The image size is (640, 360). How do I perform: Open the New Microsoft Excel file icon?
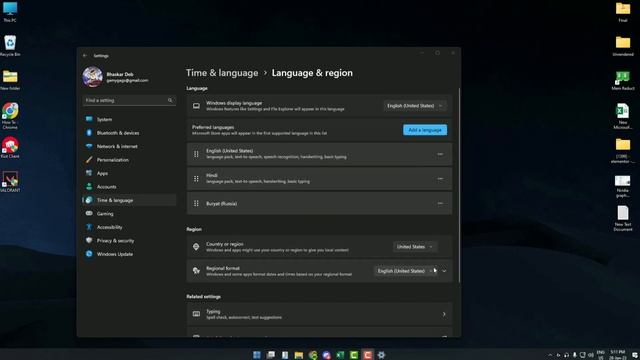tap(623, 116)
